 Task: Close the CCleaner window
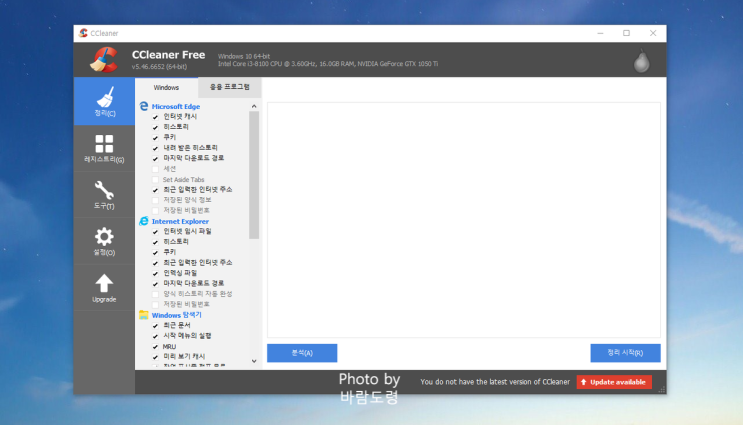point(653,33)
